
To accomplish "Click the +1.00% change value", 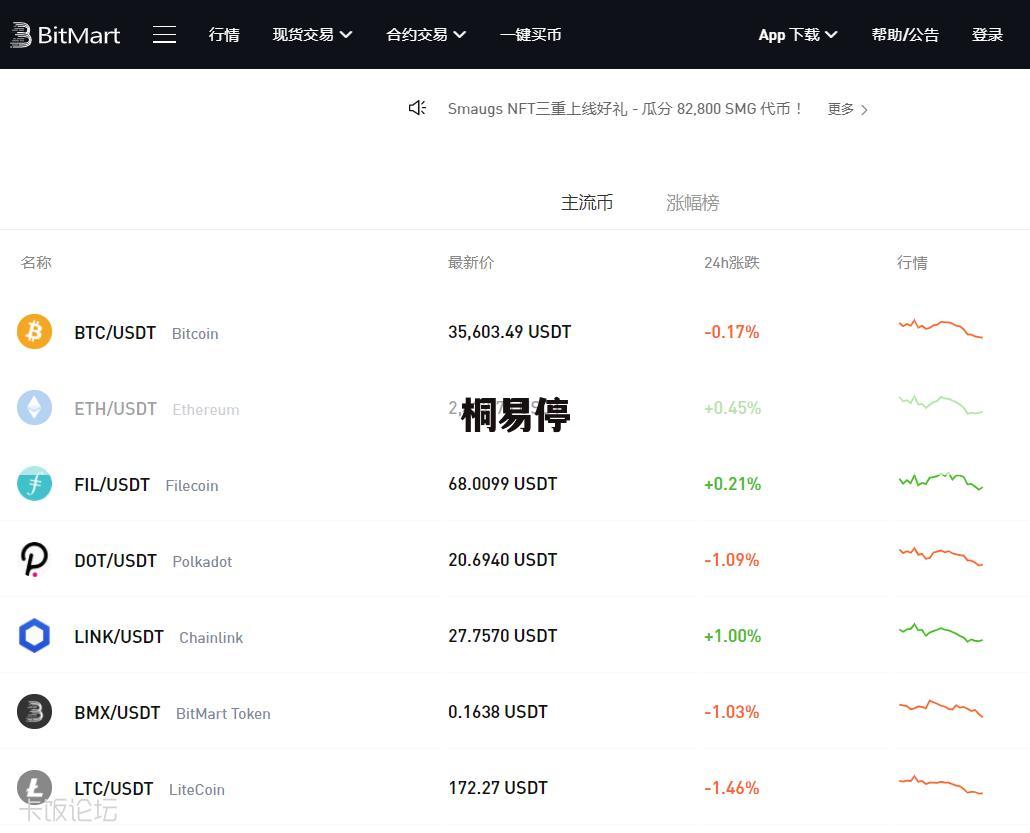I will tap(732, 636).
